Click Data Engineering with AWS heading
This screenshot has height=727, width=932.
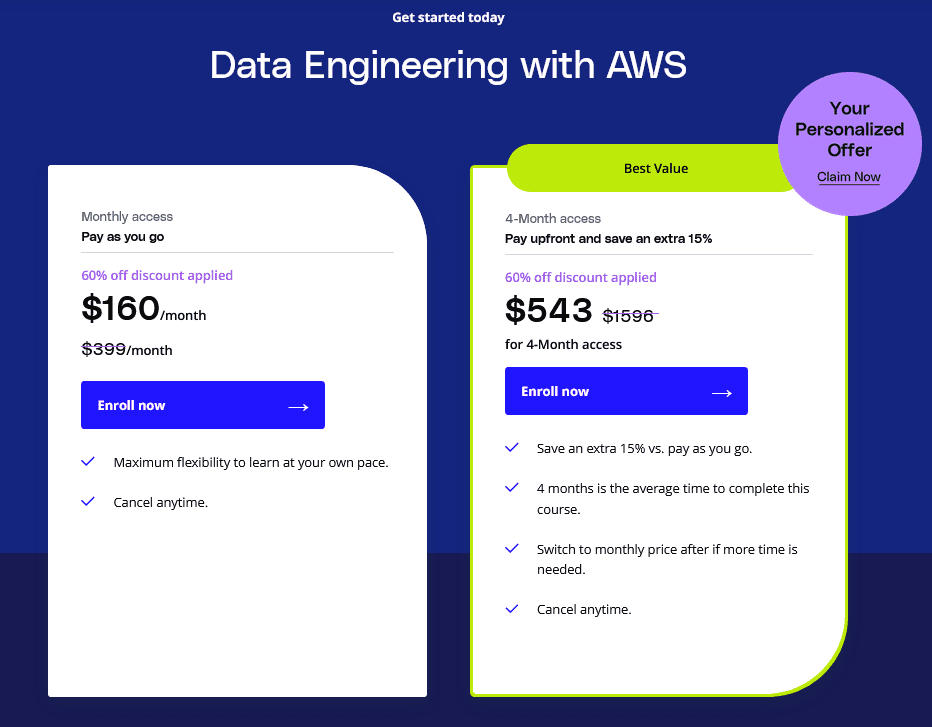click(x=448, y=65)
